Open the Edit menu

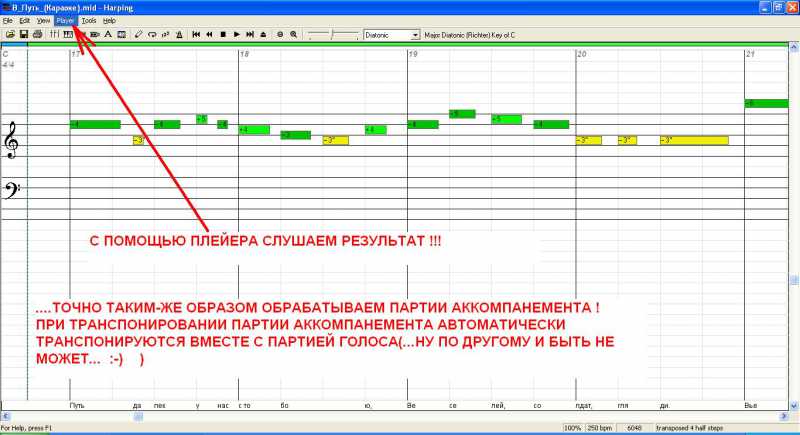coord(24,21)
